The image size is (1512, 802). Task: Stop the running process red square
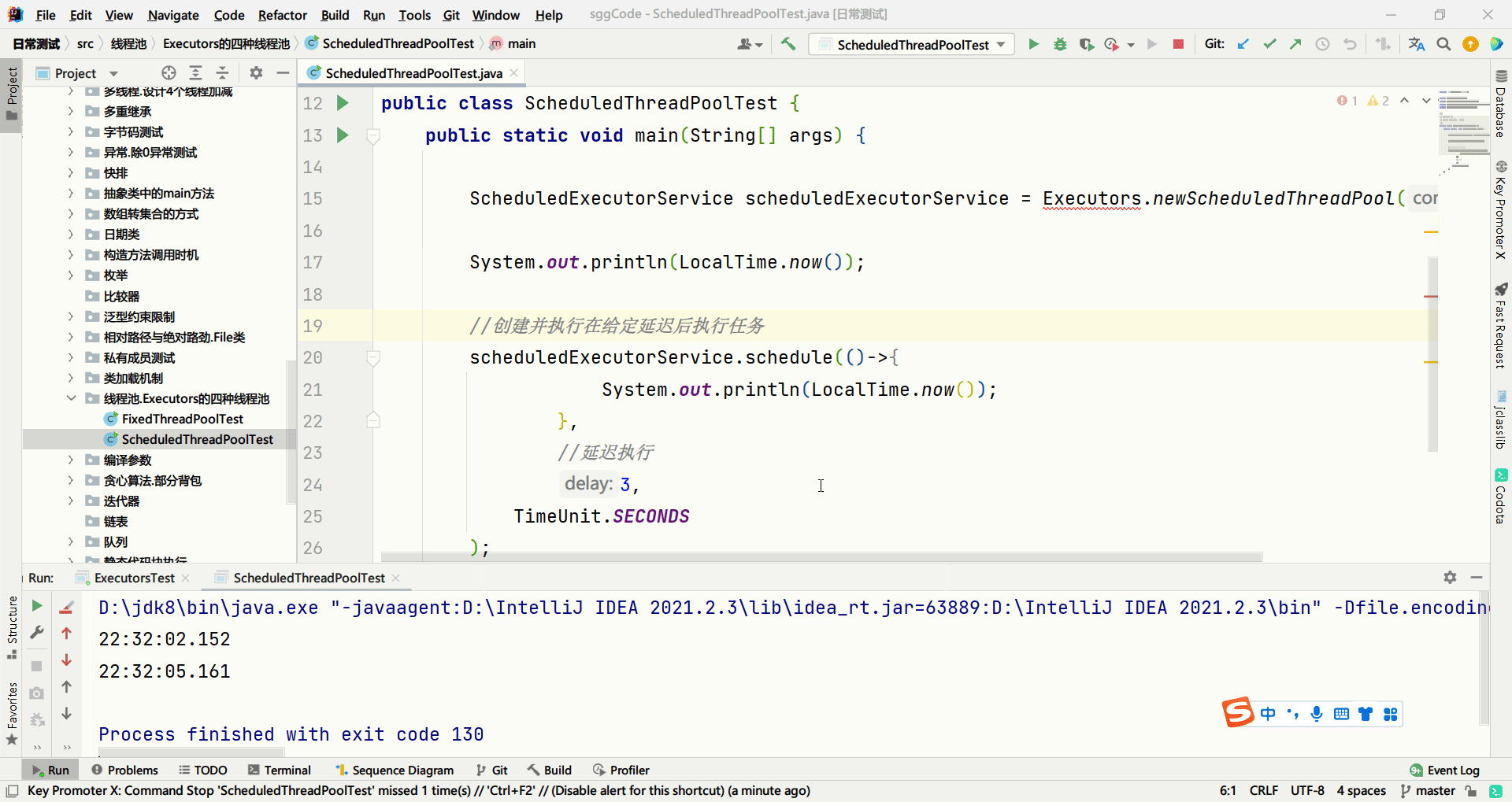(x=1178, y=44)
